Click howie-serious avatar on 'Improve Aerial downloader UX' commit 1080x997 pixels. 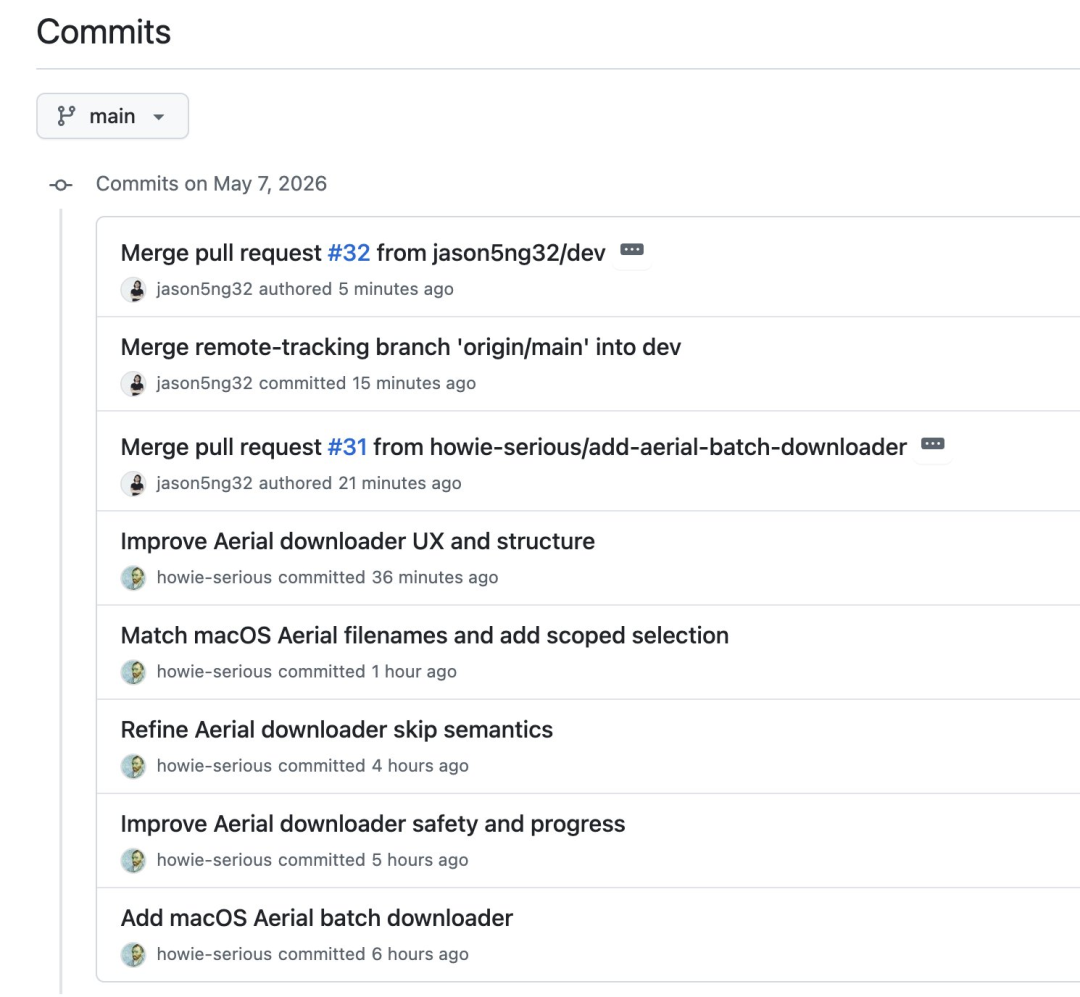pos(134,577)
